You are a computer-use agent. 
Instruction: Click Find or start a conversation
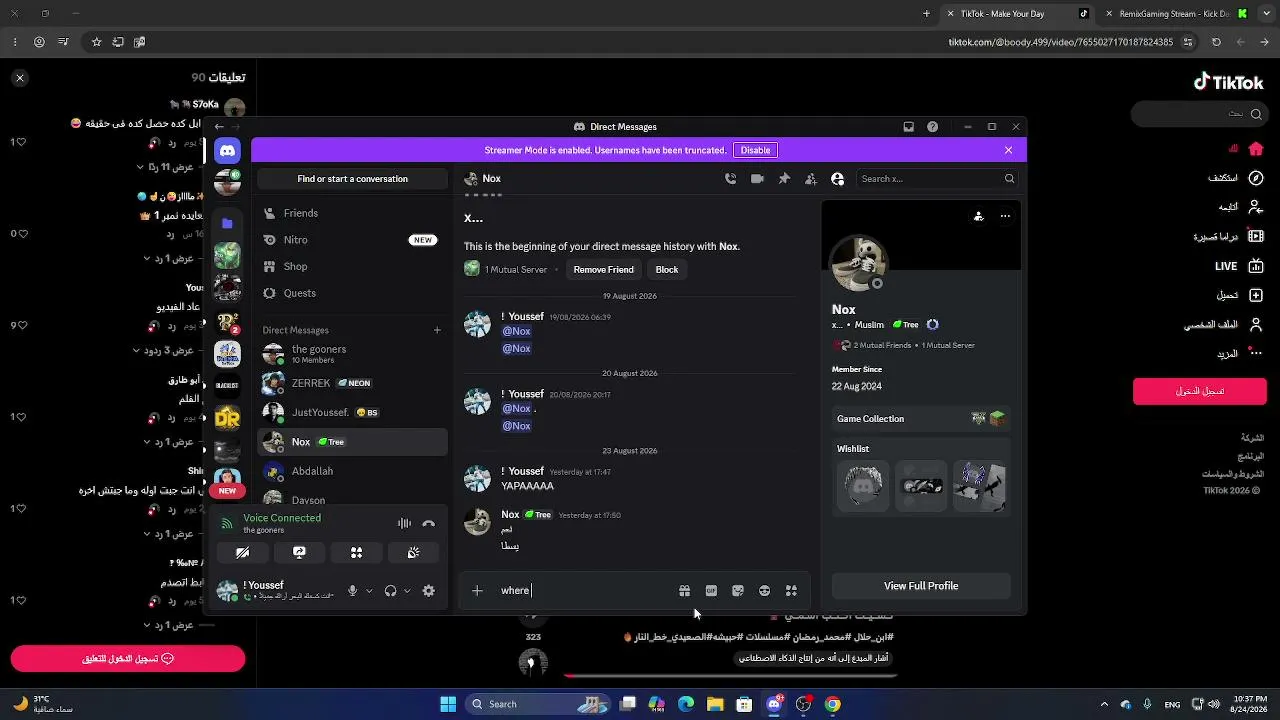(x=352, y=179)
